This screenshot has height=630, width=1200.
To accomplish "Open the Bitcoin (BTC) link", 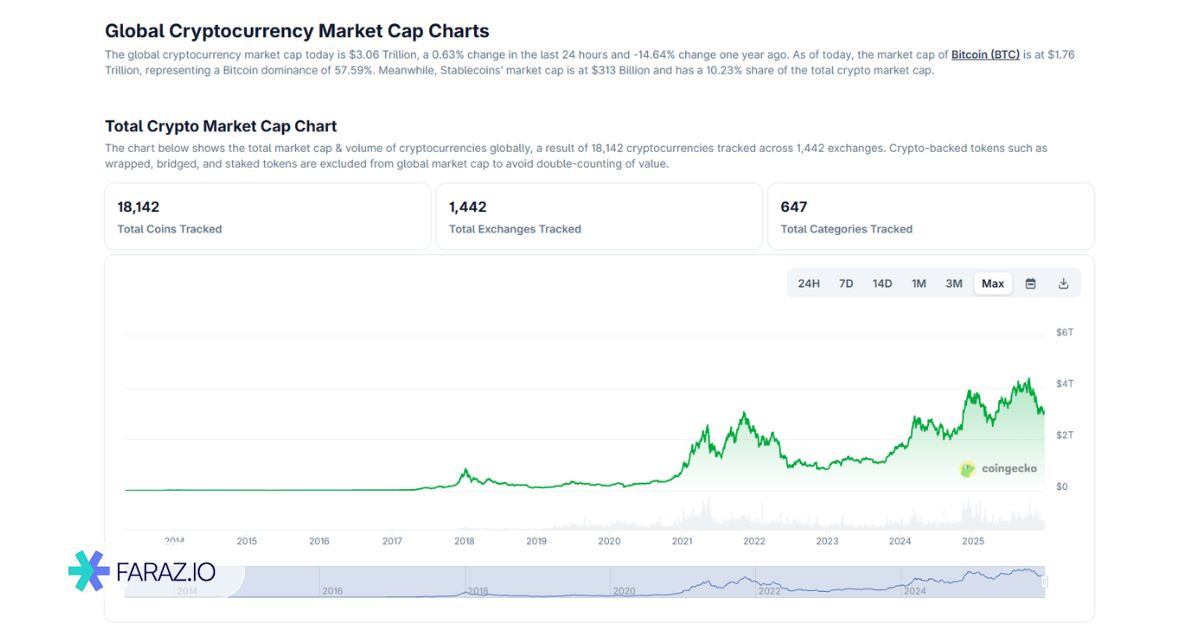I will (x=985, y=55).
